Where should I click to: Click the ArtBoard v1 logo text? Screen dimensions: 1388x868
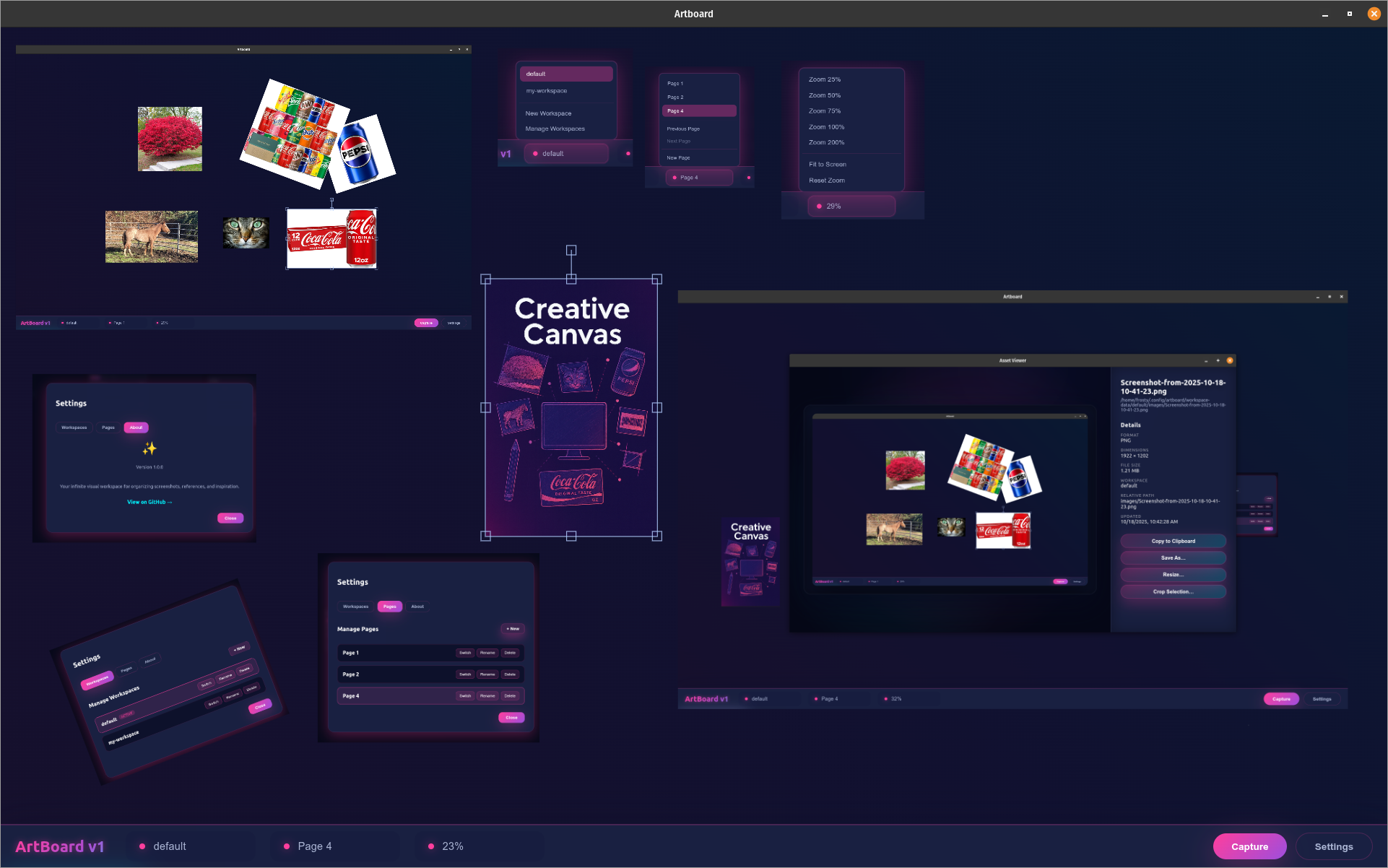click(60, 846)
